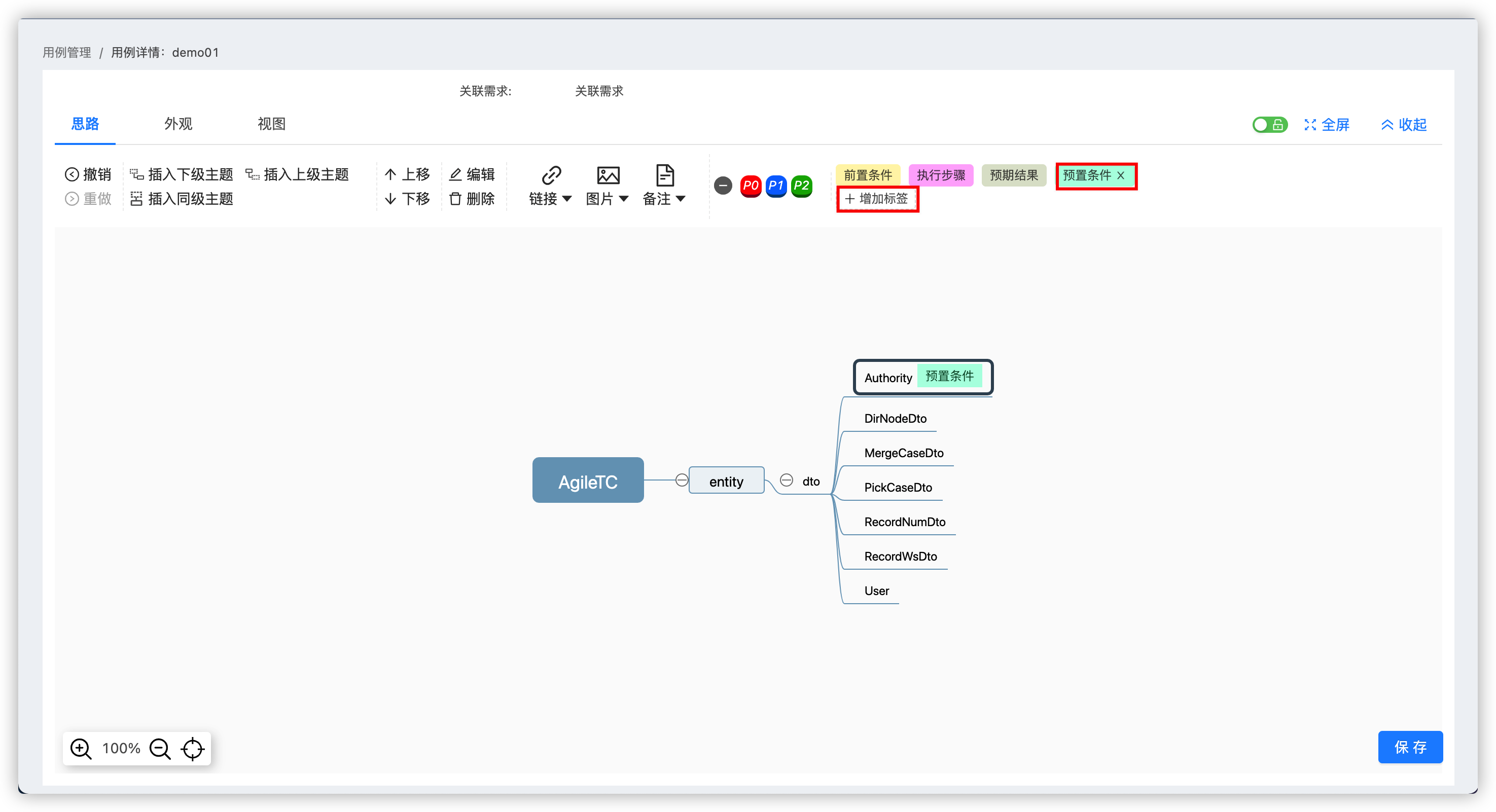Remove priority with gray minus icon
This screenshot has width=1496, height=812.
click(723, 186)
